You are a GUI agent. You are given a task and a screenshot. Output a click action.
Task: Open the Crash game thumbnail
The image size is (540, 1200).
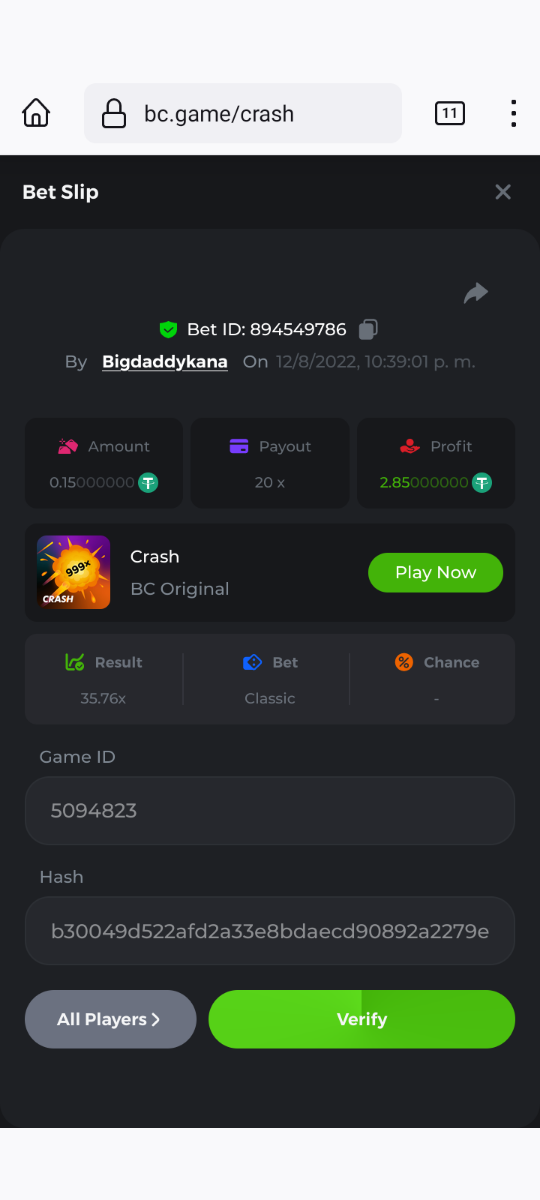[74, 572]
